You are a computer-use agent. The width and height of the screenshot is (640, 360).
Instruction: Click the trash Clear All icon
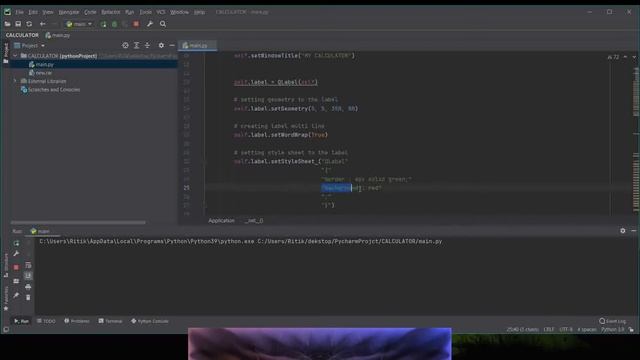point(28,298)
